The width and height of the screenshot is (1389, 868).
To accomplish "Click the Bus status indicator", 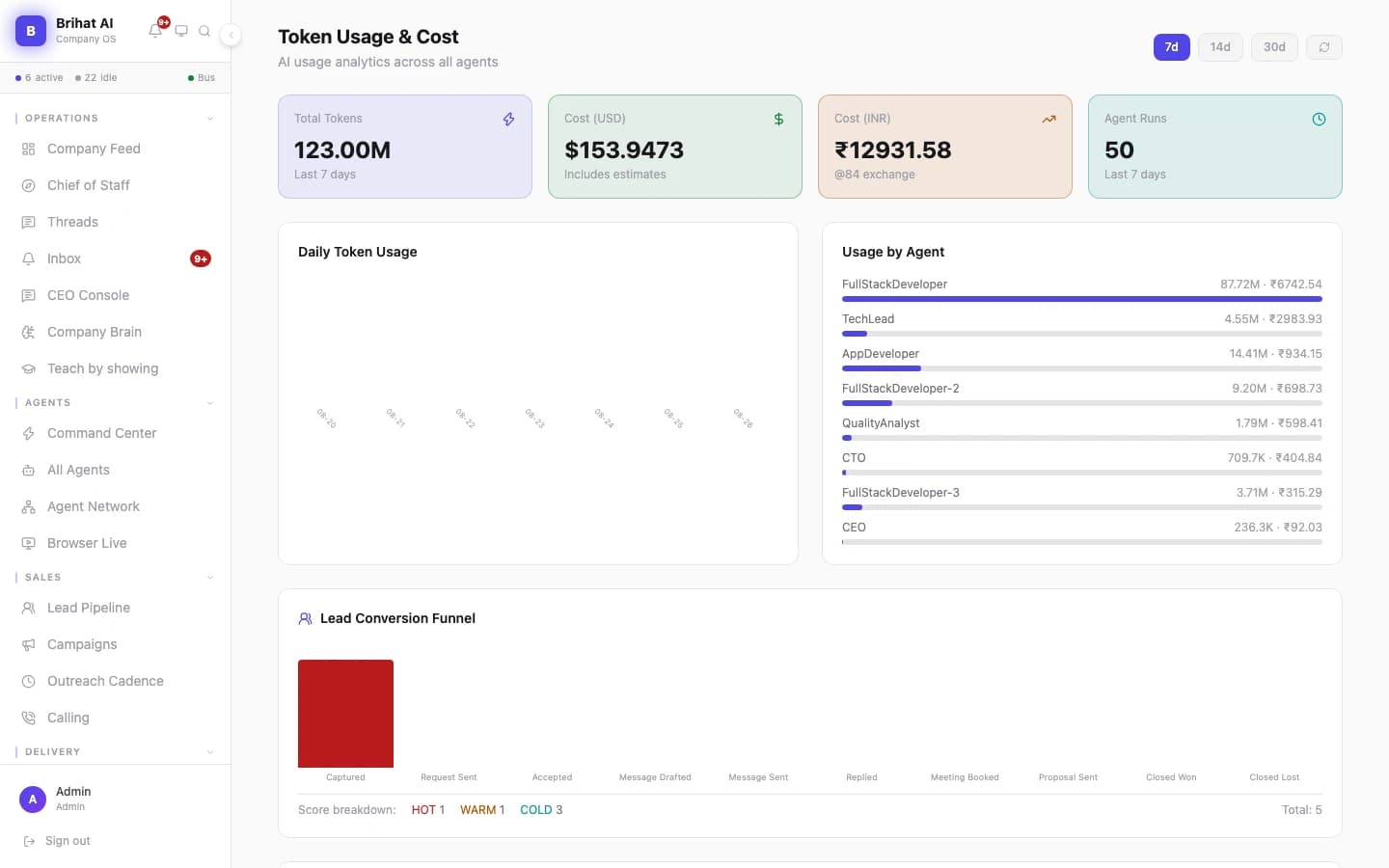I will (202, 78).
